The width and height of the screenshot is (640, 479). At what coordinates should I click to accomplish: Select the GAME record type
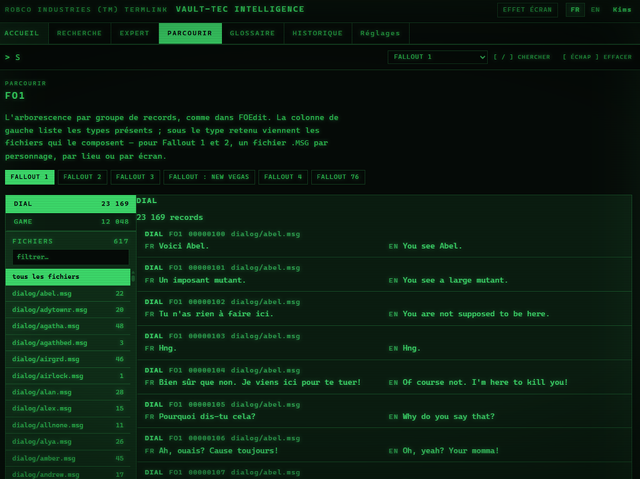(71, 222)
